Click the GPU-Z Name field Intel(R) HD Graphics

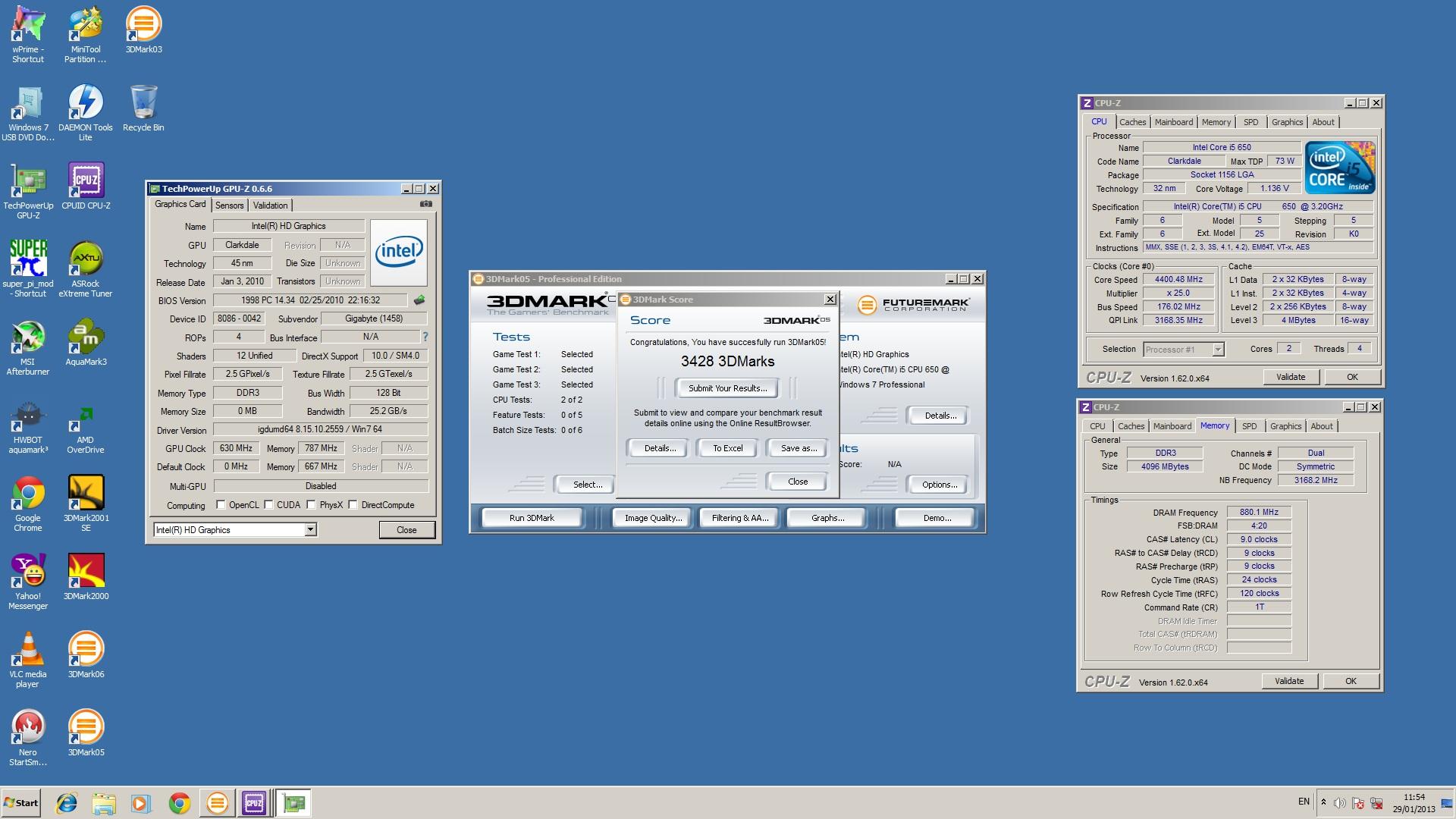pos(288,226)
